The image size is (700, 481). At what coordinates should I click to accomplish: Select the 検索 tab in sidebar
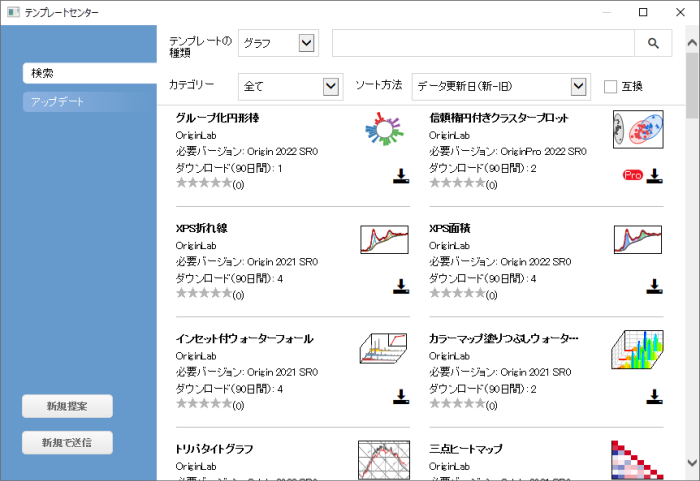[90, 73]
